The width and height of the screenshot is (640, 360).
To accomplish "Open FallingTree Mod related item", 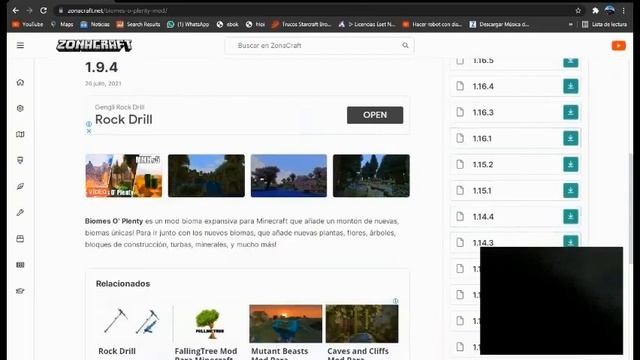I will pyautogui.click(x=209, y=331).
